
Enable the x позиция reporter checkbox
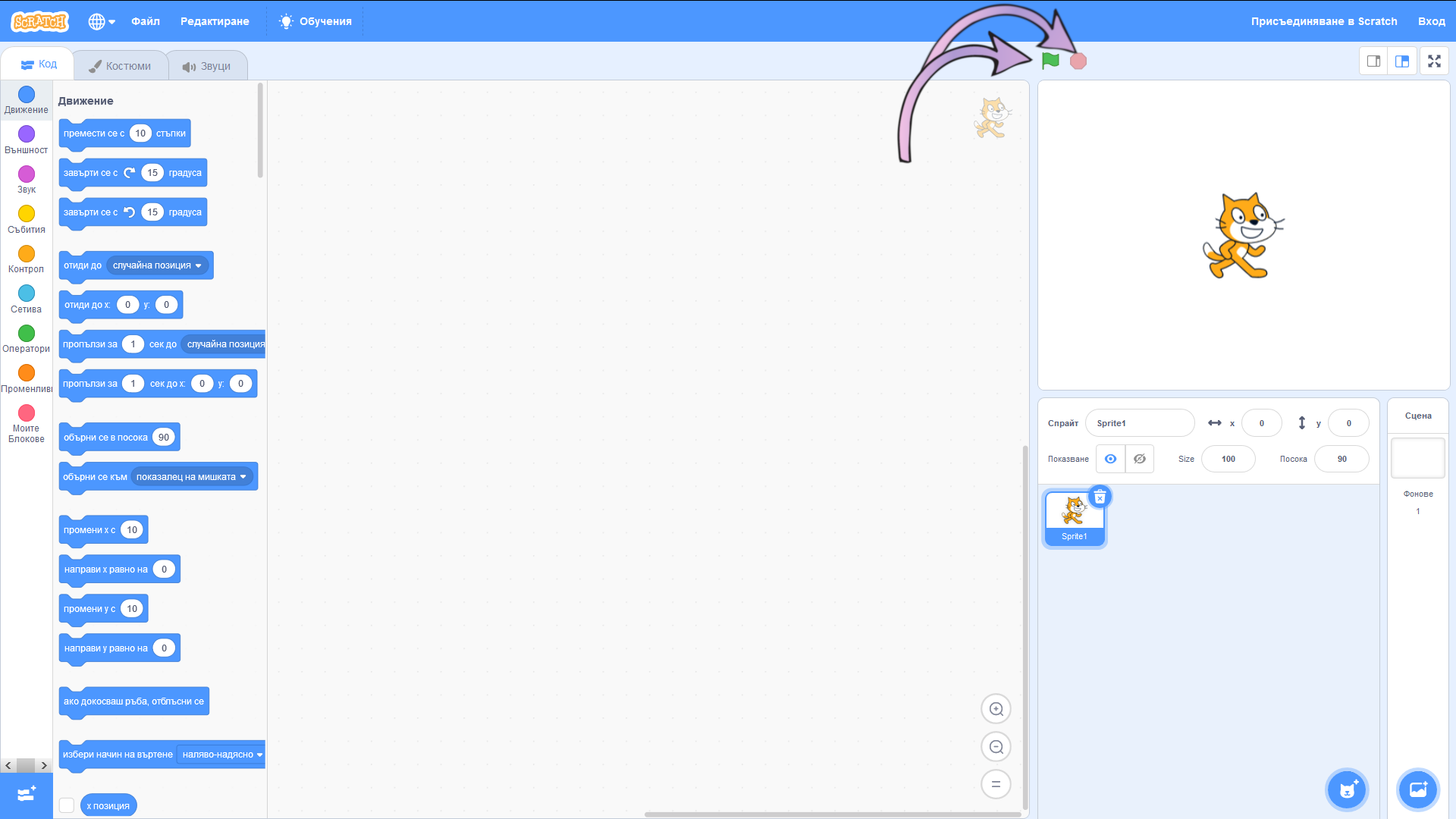(x=67, y=805)
